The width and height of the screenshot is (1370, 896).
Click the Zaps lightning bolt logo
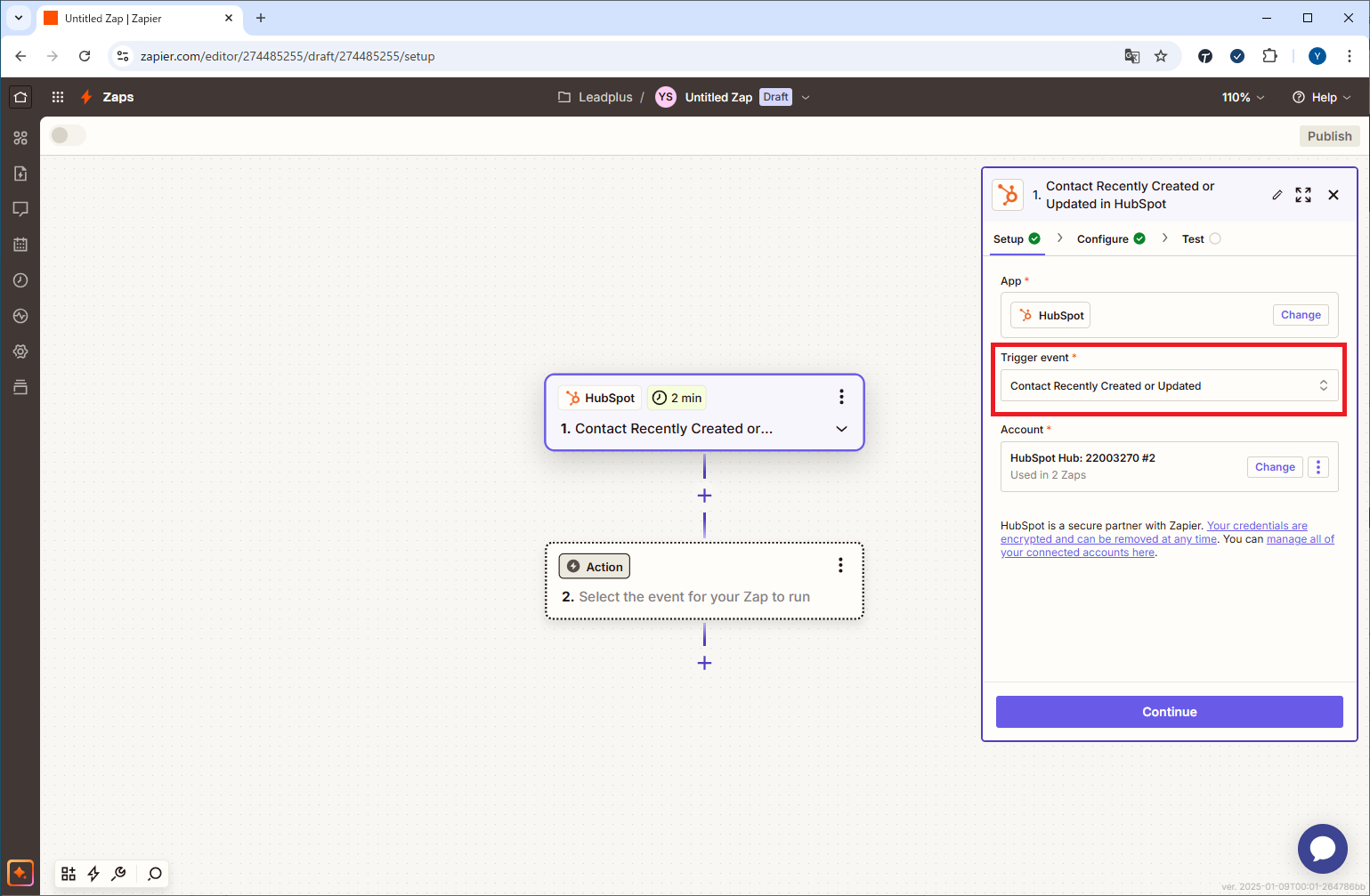point(86,97)
